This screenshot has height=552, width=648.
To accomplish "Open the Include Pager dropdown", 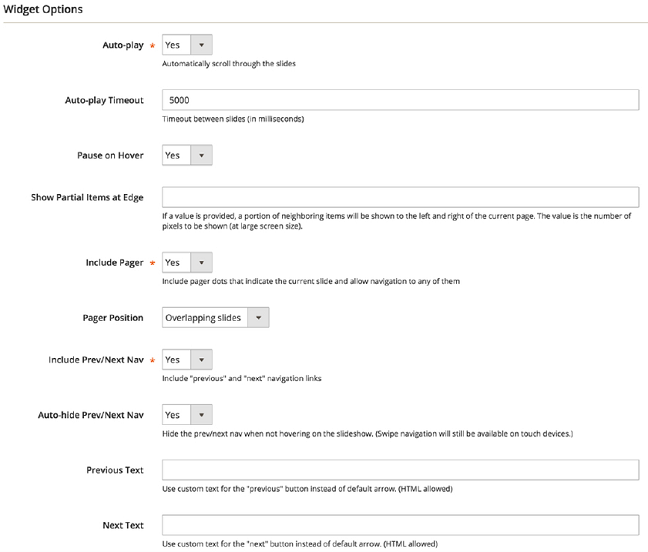I will point(187,262).
